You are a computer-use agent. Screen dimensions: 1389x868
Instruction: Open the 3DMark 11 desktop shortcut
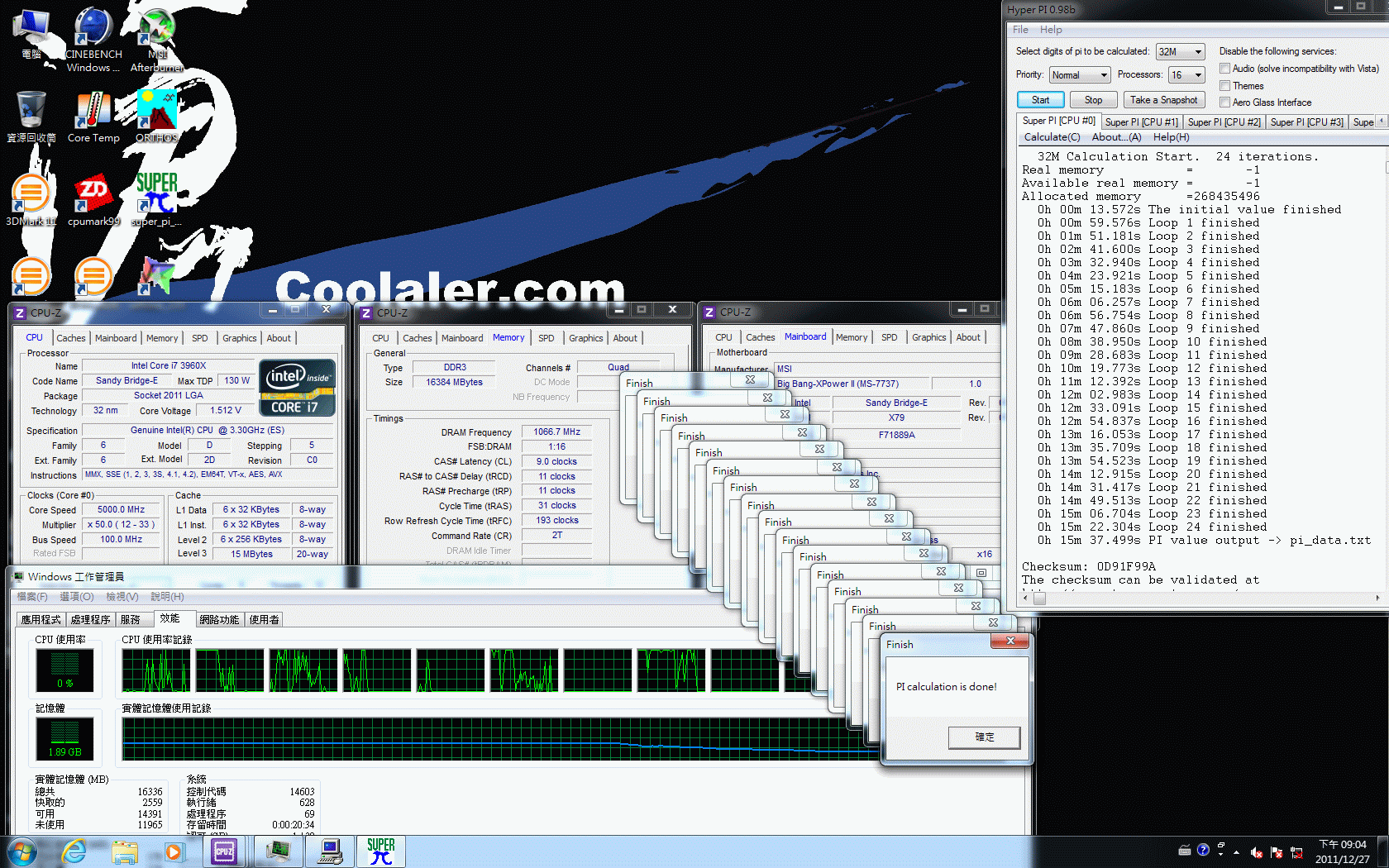click(x=31, y=201)
